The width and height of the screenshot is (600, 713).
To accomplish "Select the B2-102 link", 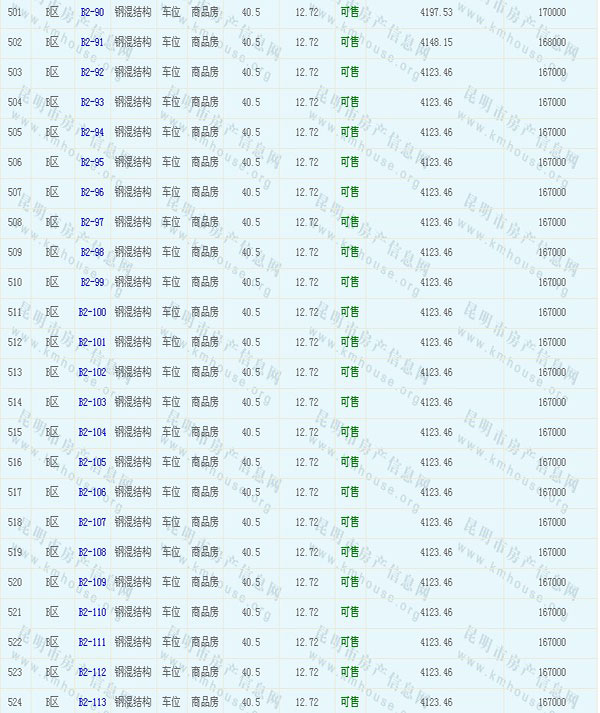I will click(x=92, y=372).
